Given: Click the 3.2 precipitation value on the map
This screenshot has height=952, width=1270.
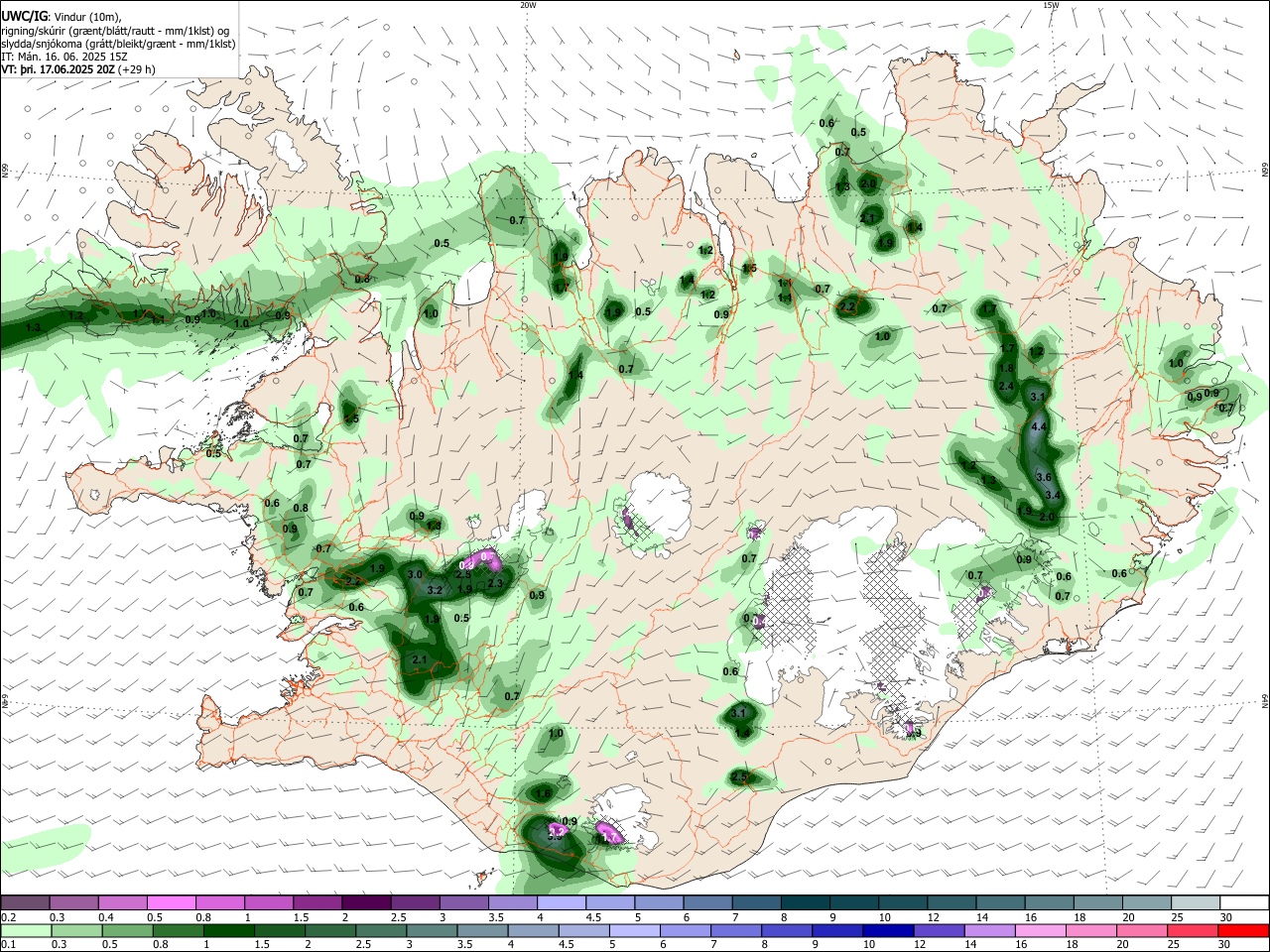Looking at the screenshot, I should (x=435, y=590).
